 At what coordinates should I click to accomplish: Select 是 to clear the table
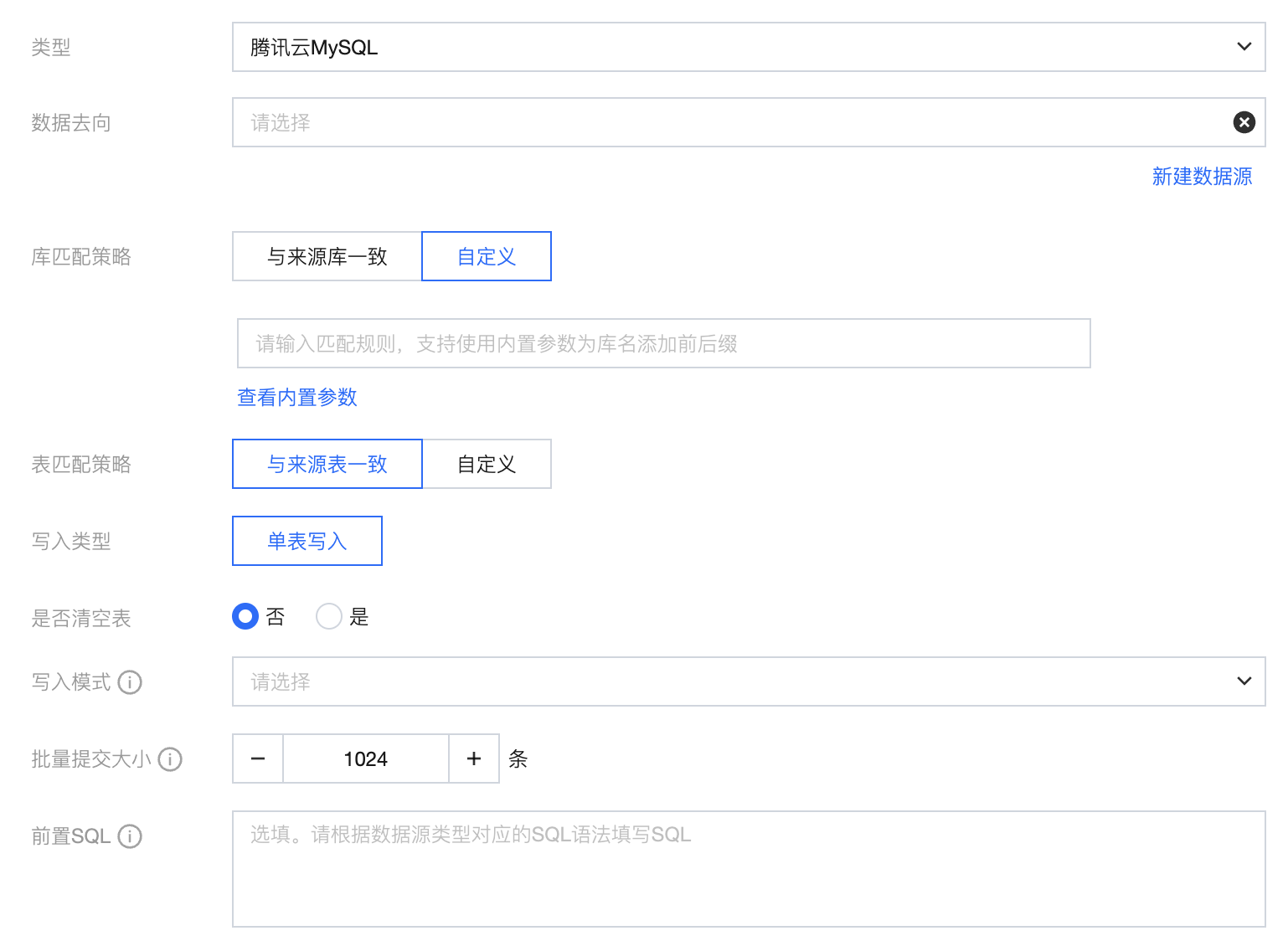tap(329, 617)
